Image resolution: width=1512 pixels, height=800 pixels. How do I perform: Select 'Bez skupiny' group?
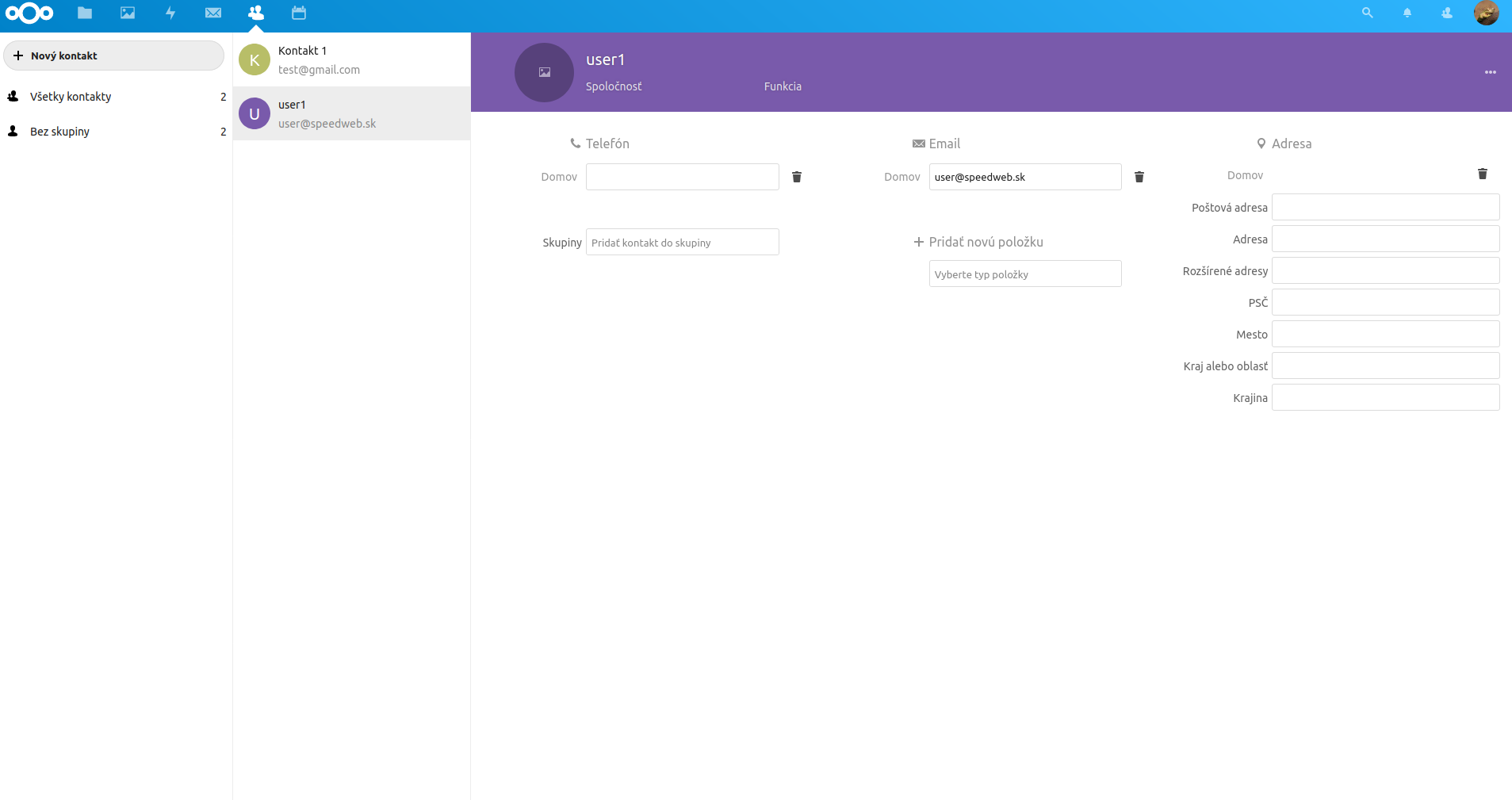[x=59, y=132]
